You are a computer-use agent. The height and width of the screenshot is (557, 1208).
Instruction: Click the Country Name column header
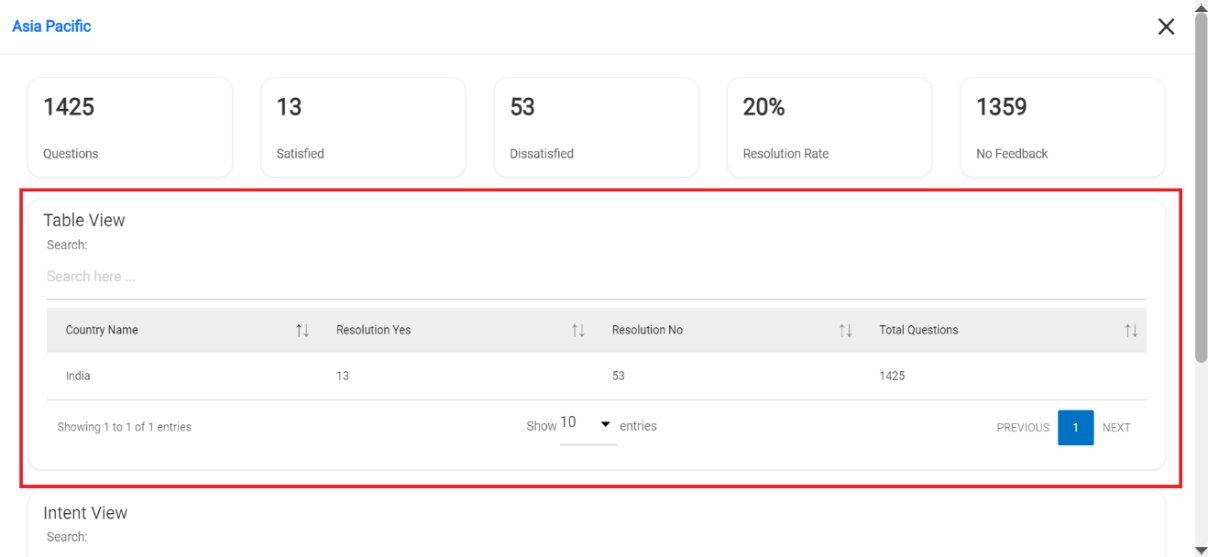click(x=102, y=330)
